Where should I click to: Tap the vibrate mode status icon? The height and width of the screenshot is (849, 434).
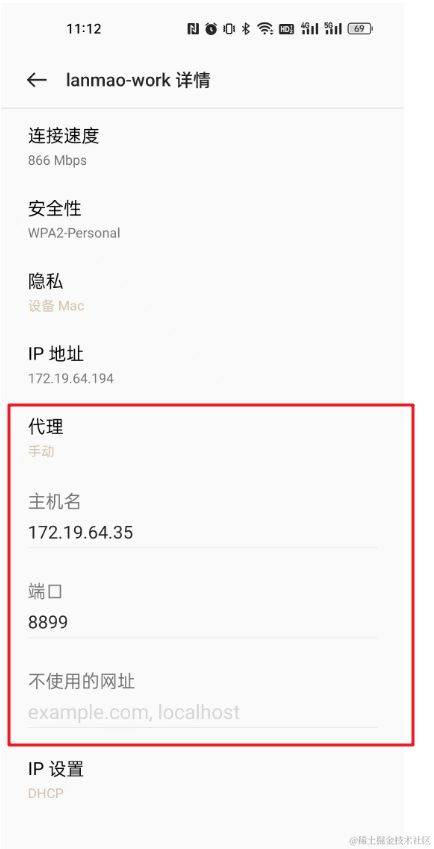[229, 29]
